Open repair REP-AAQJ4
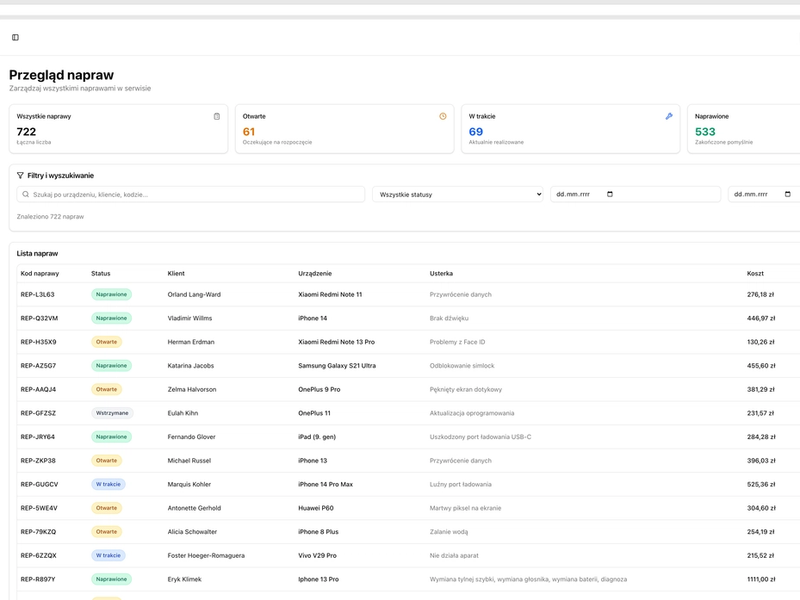Viewport: 800px width, 600px height. (x=38, y=389)
